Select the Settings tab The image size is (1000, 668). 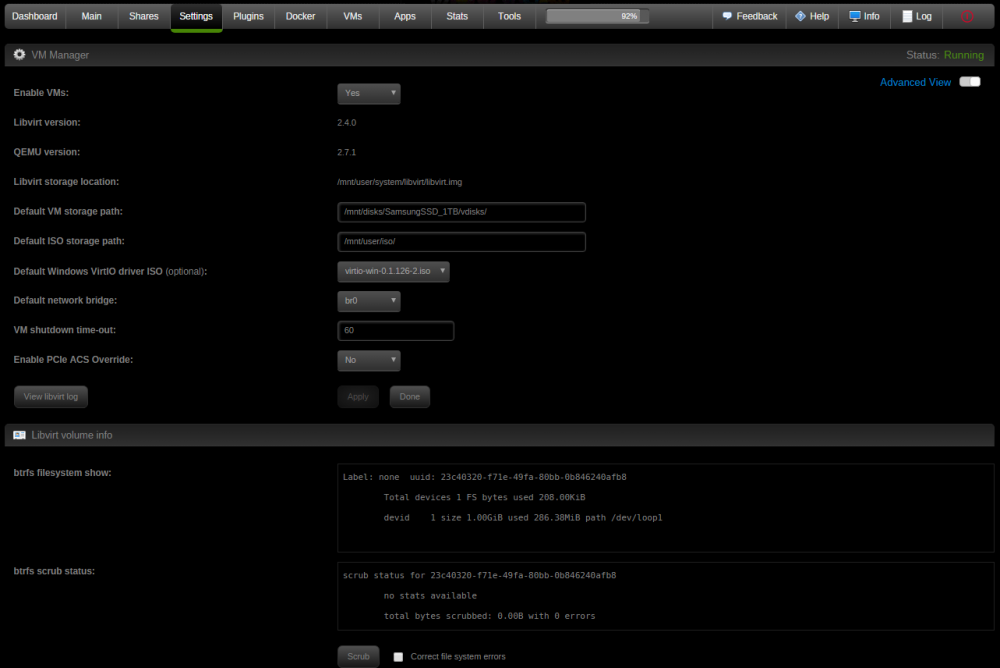pyautogui.click(x=196, y=17)
